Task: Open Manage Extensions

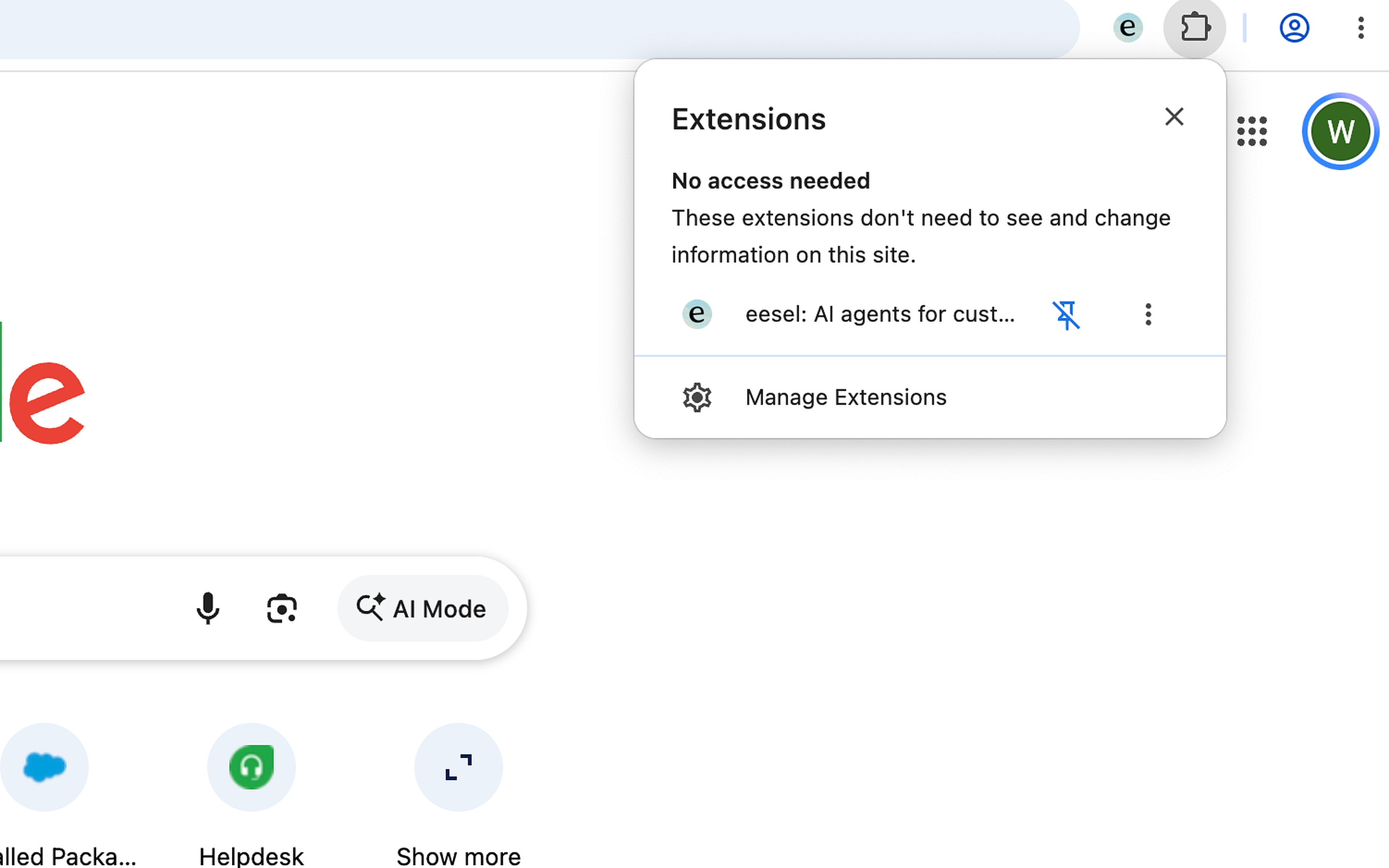Action: click(929, 398)
